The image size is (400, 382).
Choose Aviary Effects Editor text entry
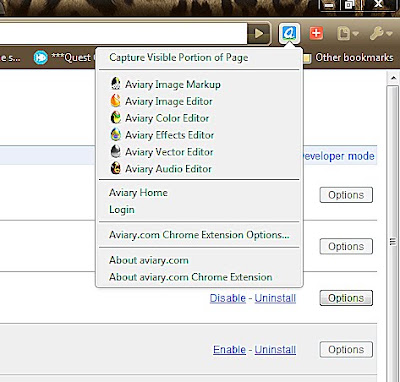click(169, 135)
